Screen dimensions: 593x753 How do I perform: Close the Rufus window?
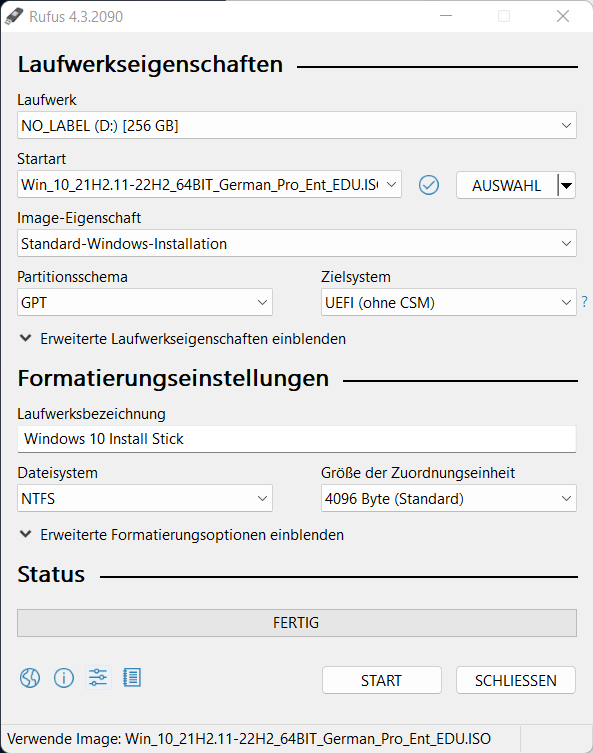coord(563,16)
